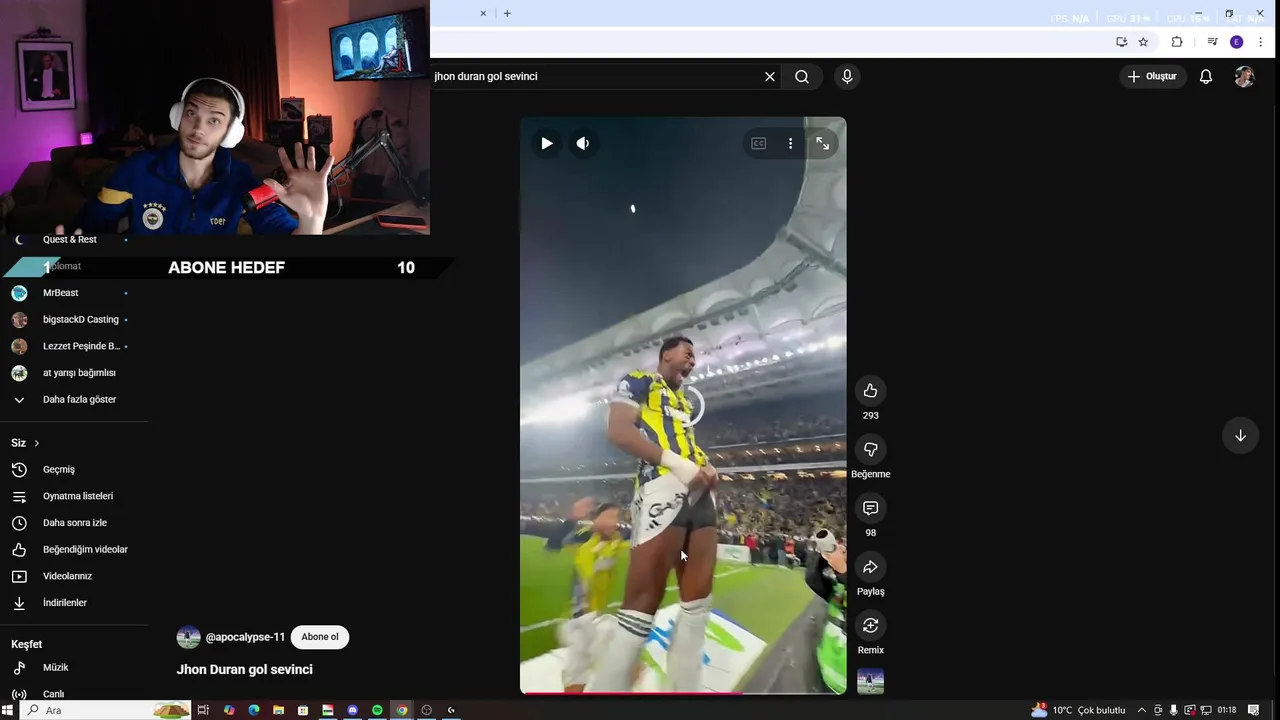Like the Short with 293 likes
Image resolution: width=1280 pixels, height=720 pixels.
point(870,390)
